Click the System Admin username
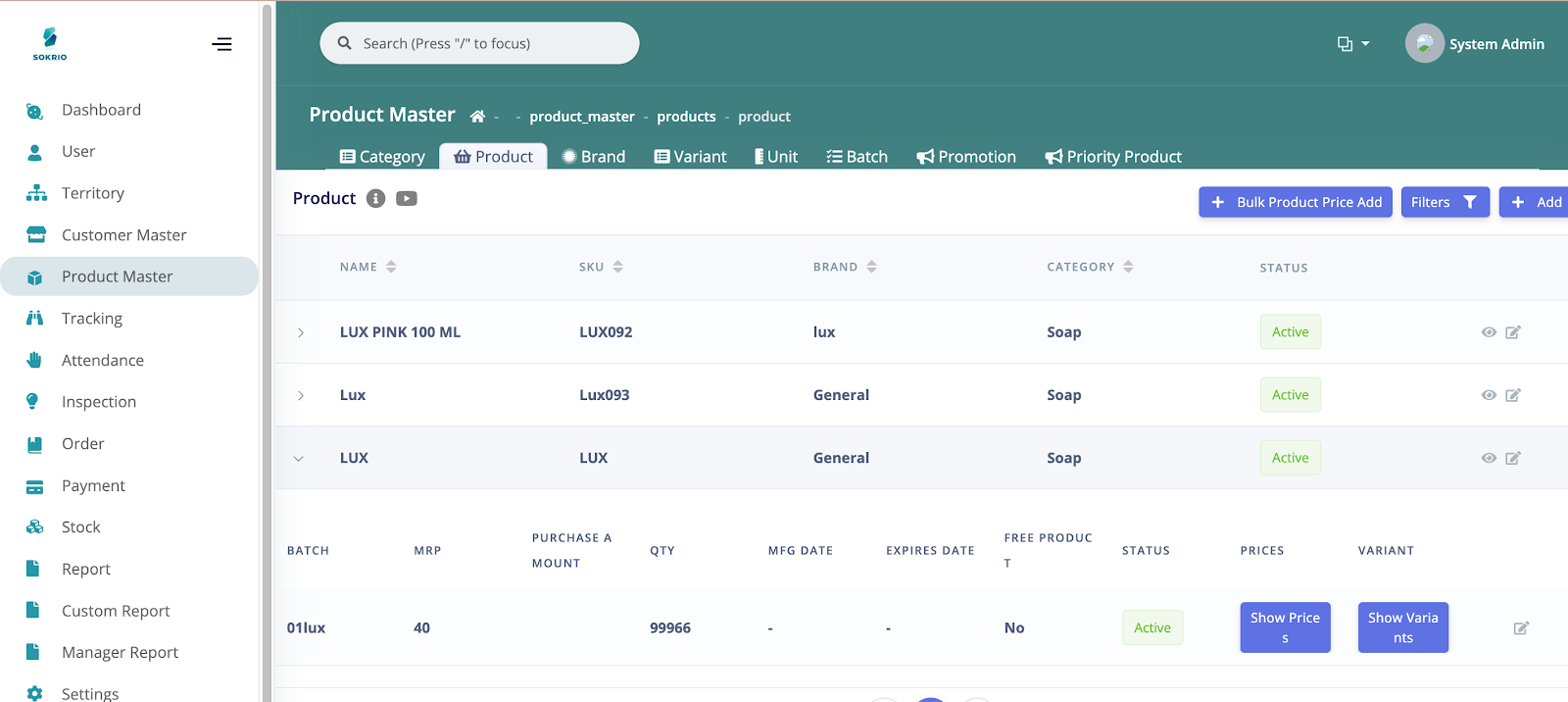The width and height of the screenshot is (1568, 702). [1496, 44]
